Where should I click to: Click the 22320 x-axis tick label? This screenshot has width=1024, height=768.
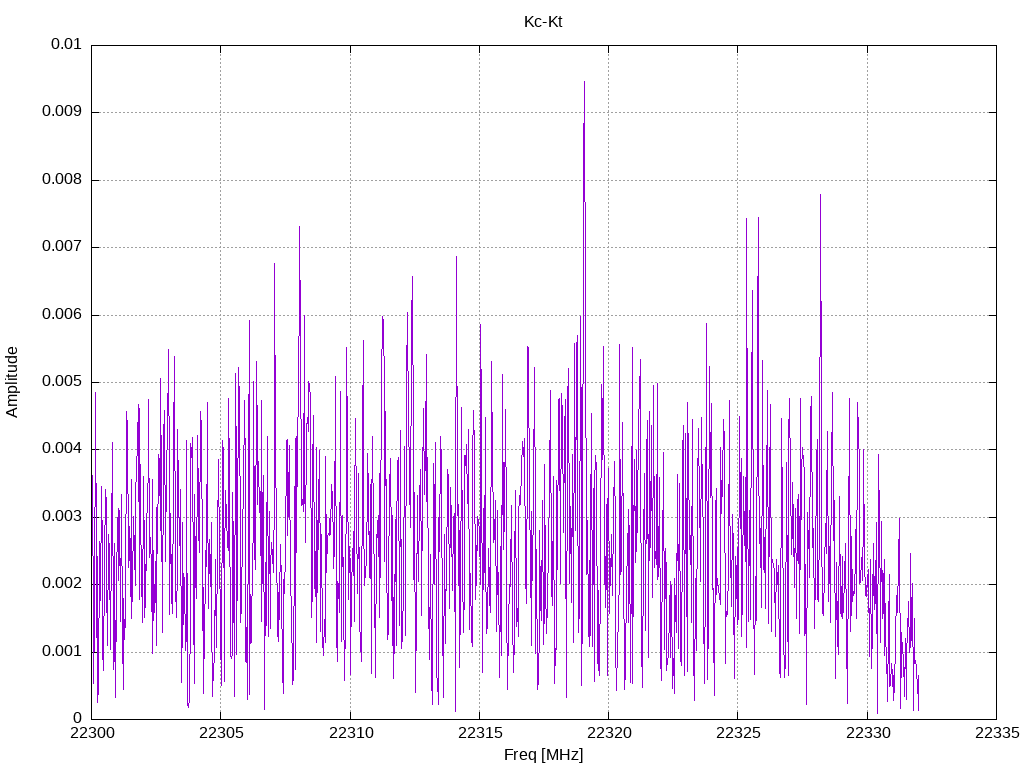coord(609,733)
